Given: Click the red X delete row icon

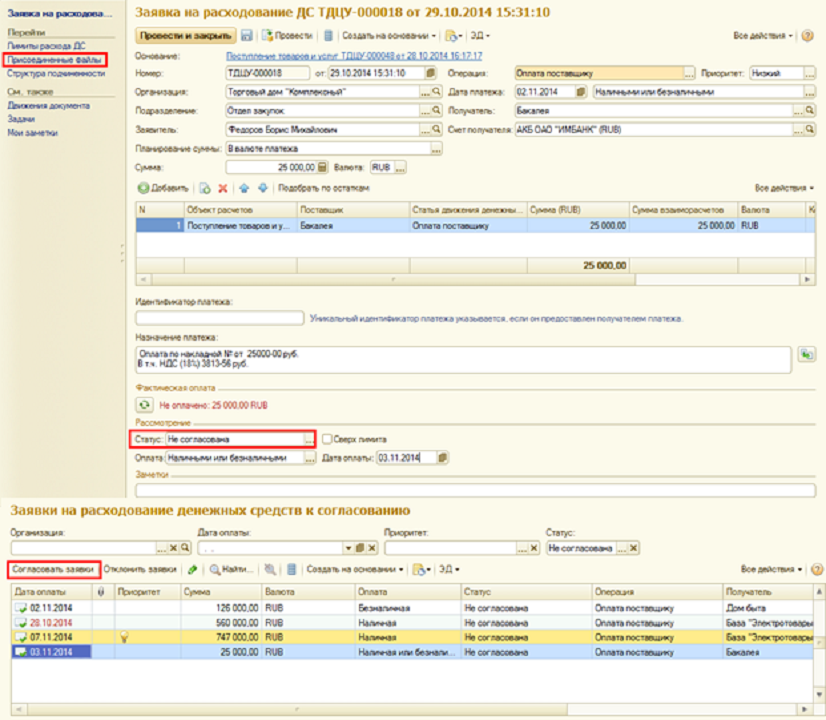Looking at the screenshot, I should pos(223,188).
